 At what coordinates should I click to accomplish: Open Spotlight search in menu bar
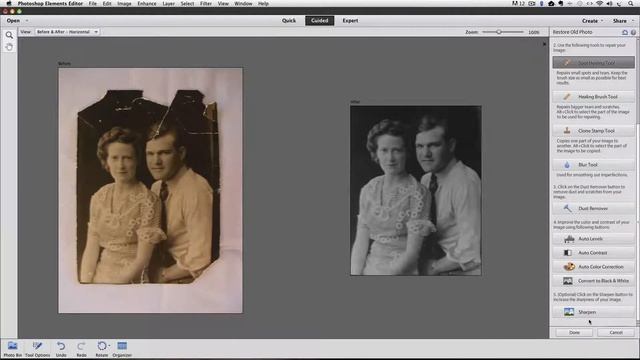(x=631, y=3)
